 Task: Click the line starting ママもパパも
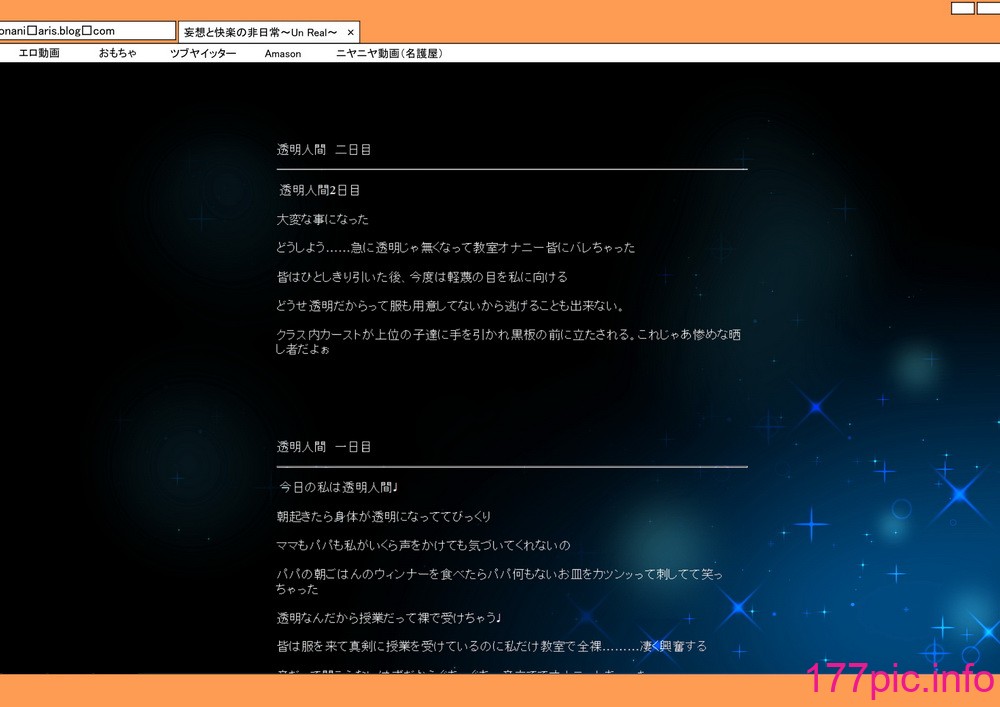click(x=423, y=546)
